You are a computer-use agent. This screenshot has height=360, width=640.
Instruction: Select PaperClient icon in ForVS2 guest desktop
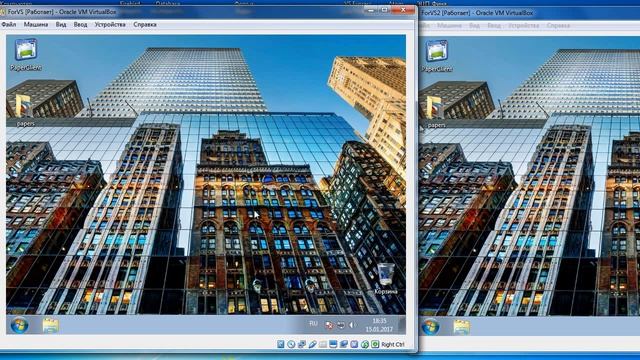(437, 56)
